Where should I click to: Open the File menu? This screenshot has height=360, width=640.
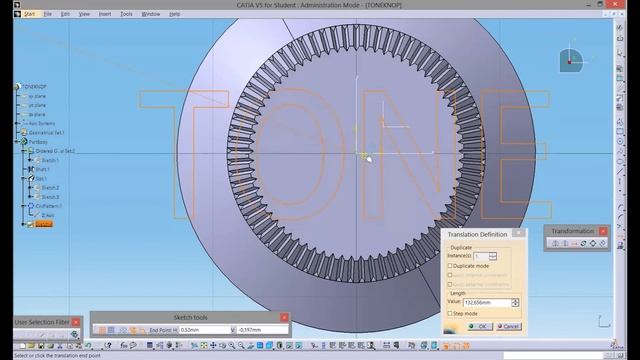48,14
